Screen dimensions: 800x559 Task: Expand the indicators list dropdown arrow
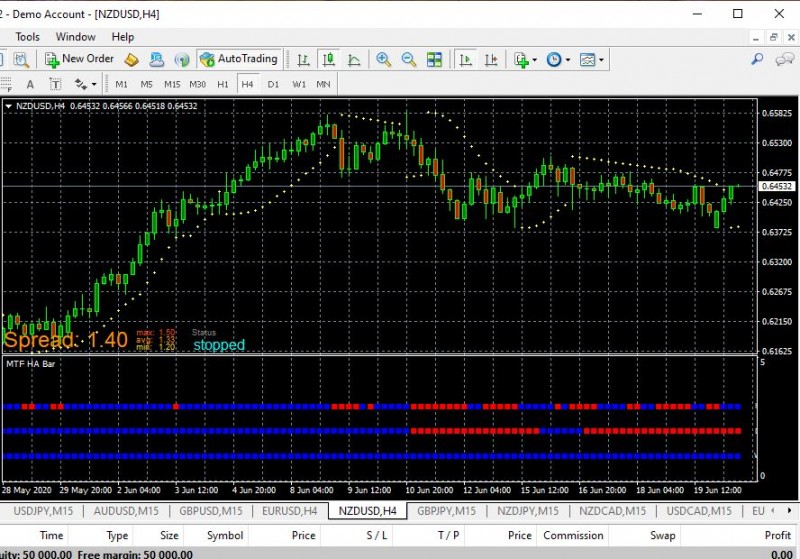point(535,60)
